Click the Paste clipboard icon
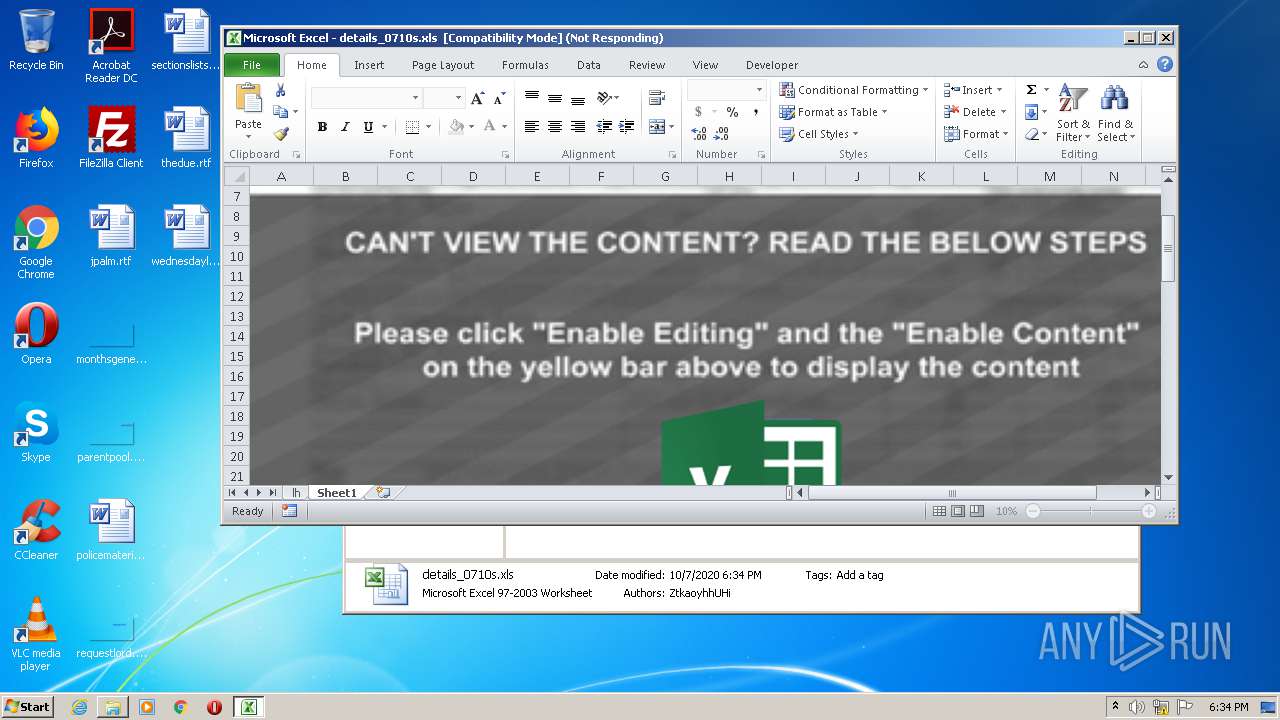The width and height of the screenshot is (1280, 720). 248,98
